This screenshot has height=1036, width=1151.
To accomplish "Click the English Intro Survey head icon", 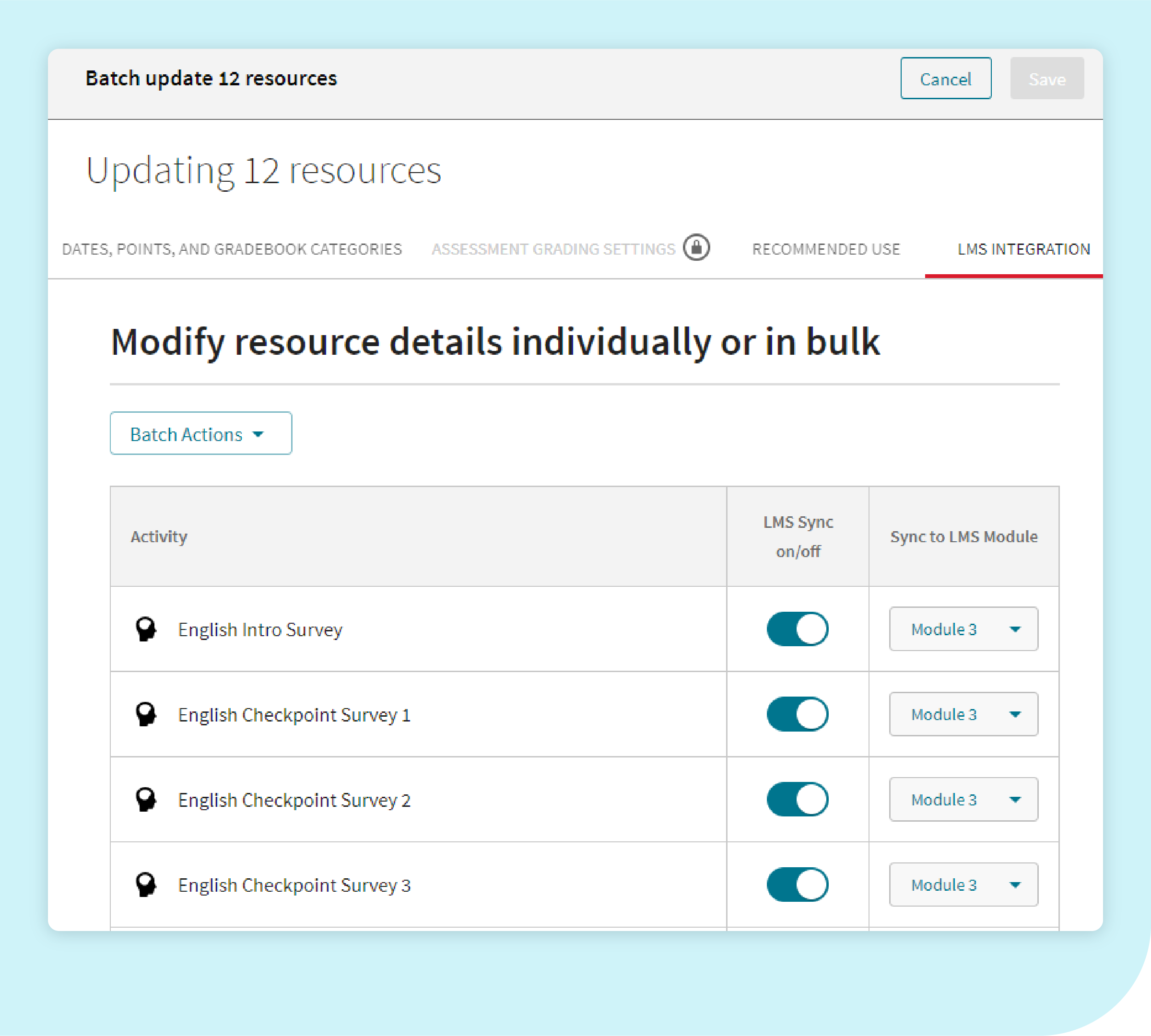I will tap(145, 629).
